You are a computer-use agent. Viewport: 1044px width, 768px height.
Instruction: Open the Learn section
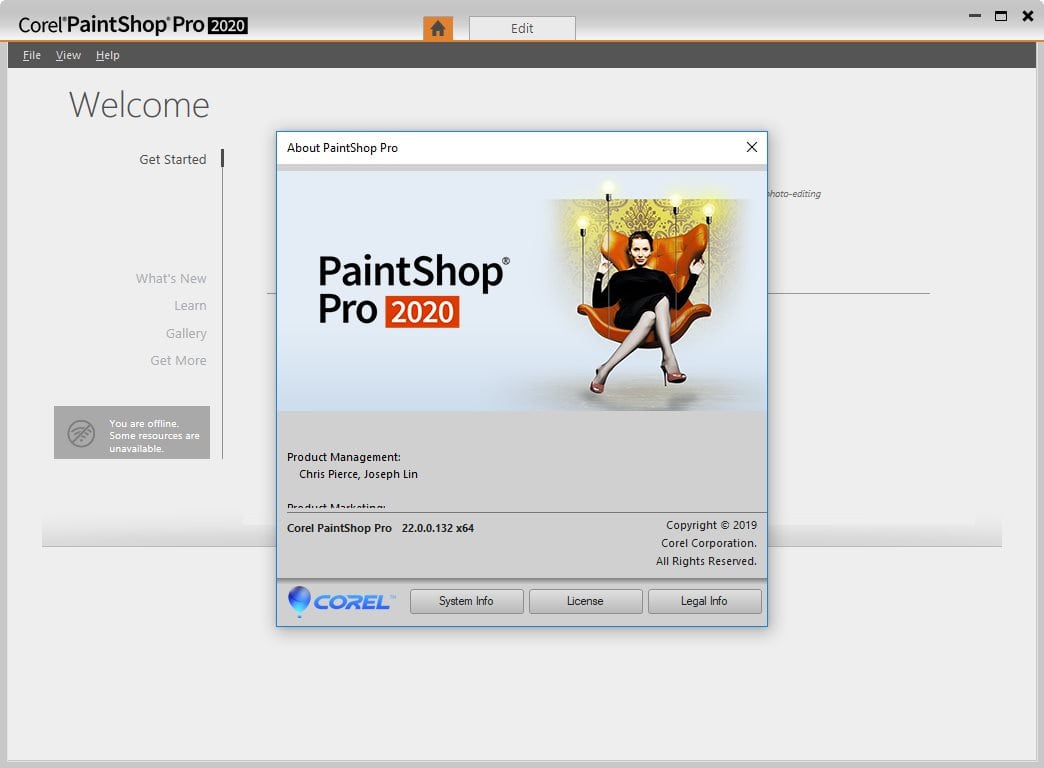[x=190, y=305]
